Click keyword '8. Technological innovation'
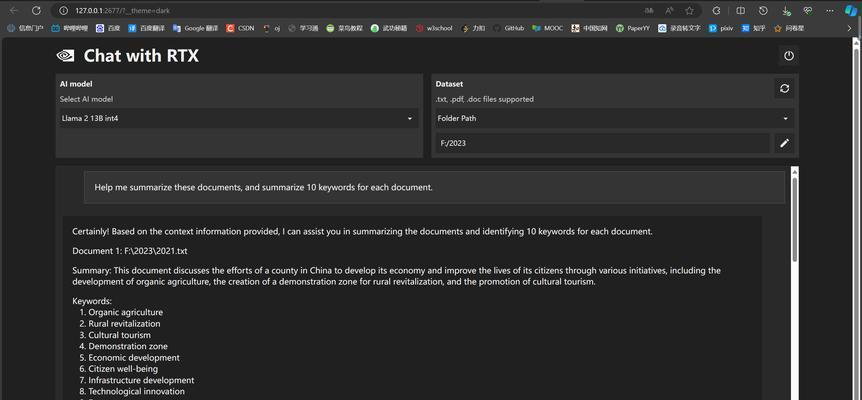 [132, 391]
